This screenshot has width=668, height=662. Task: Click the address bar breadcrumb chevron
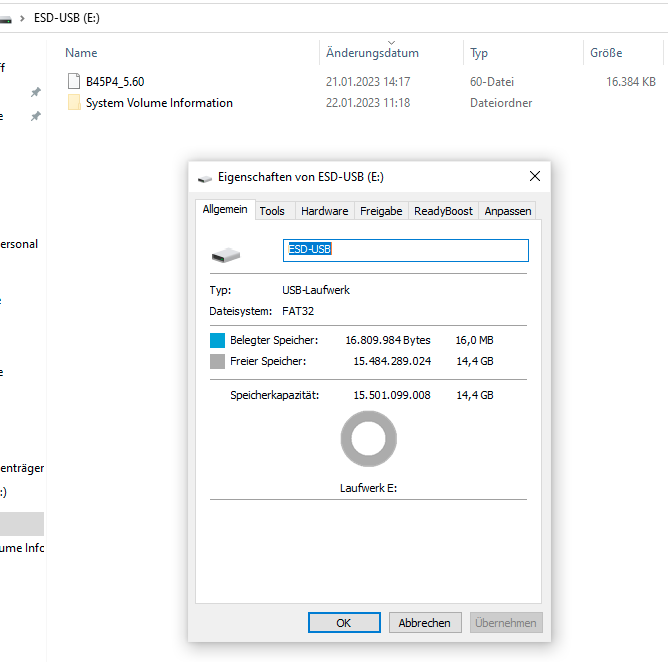pyautogui.click(x=22, y=18)
